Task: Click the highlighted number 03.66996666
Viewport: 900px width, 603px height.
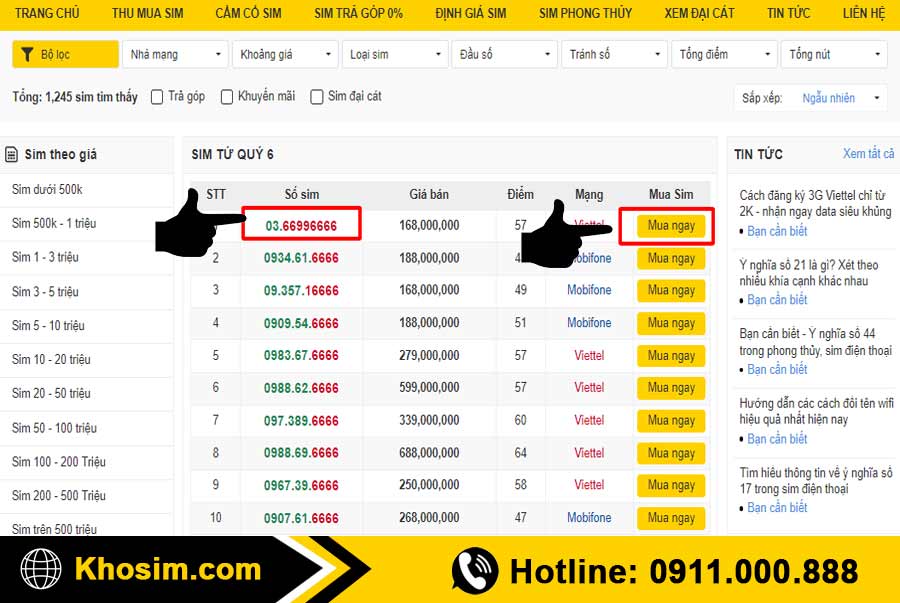Action: point(302,226)
